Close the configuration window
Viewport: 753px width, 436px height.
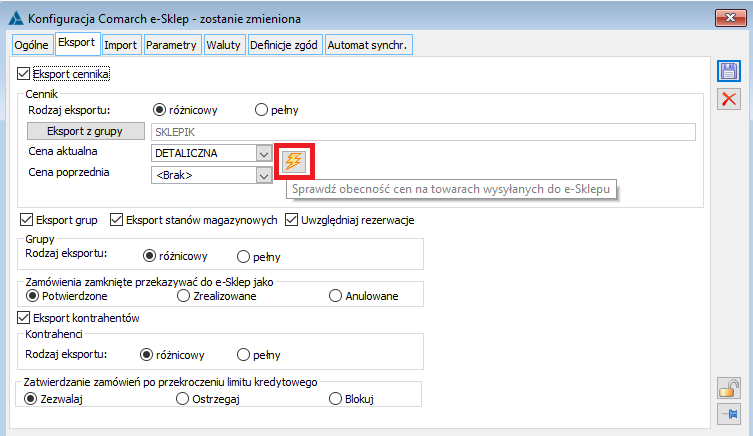click(730, 18)
